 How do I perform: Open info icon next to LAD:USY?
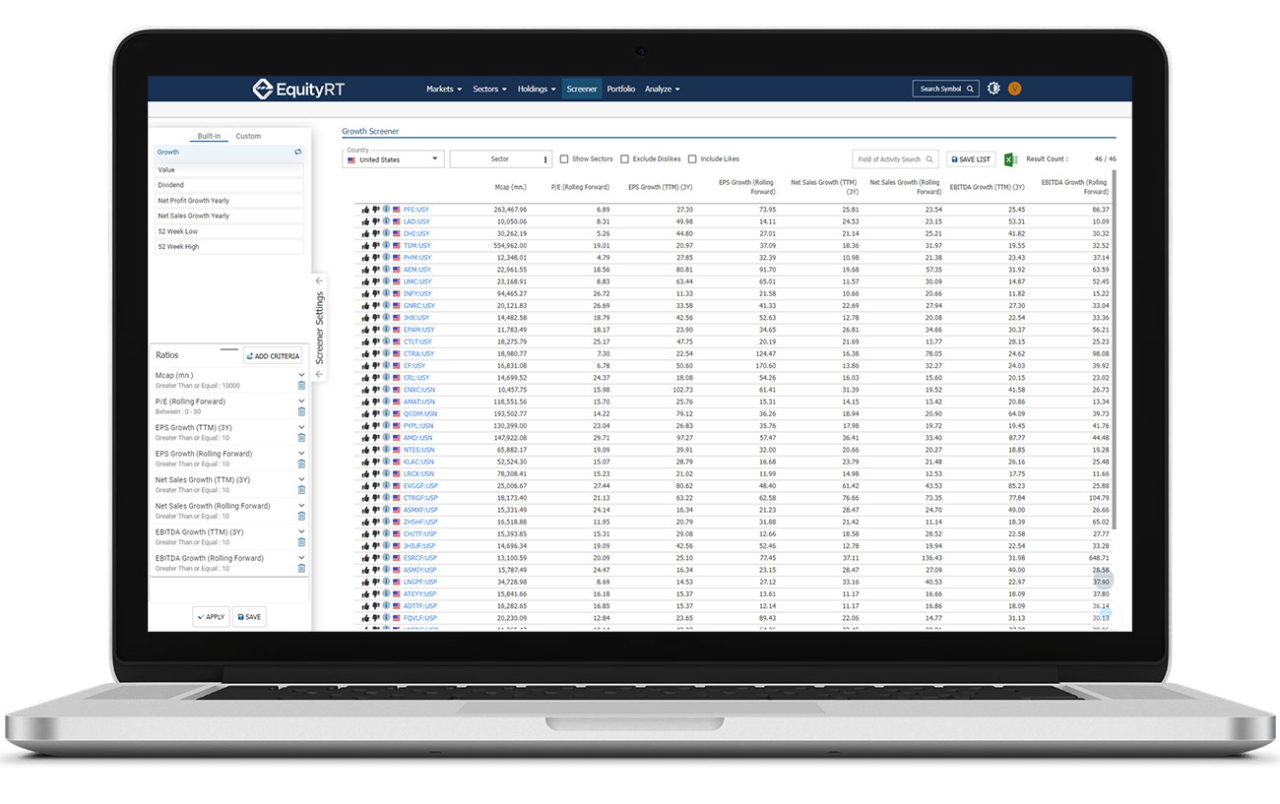(386, 221)
